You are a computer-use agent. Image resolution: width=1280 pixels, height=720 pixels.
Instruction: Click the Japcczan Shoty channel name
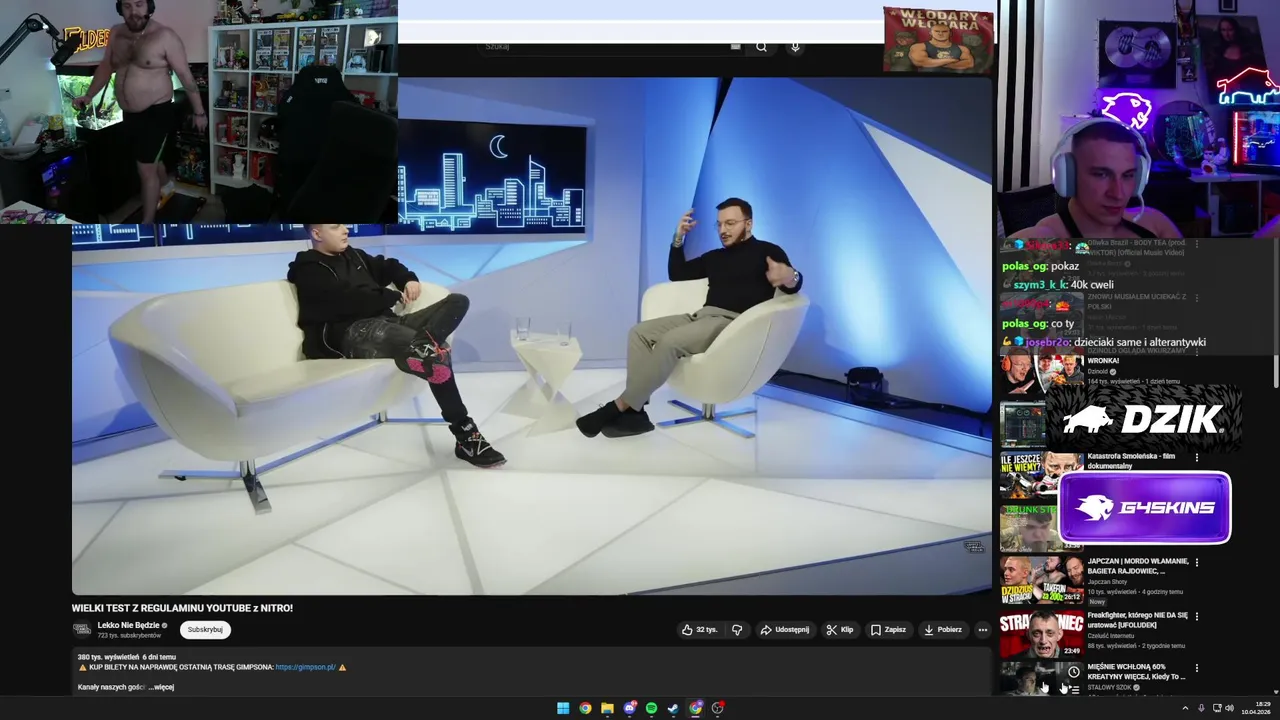tap(1107, 582)
